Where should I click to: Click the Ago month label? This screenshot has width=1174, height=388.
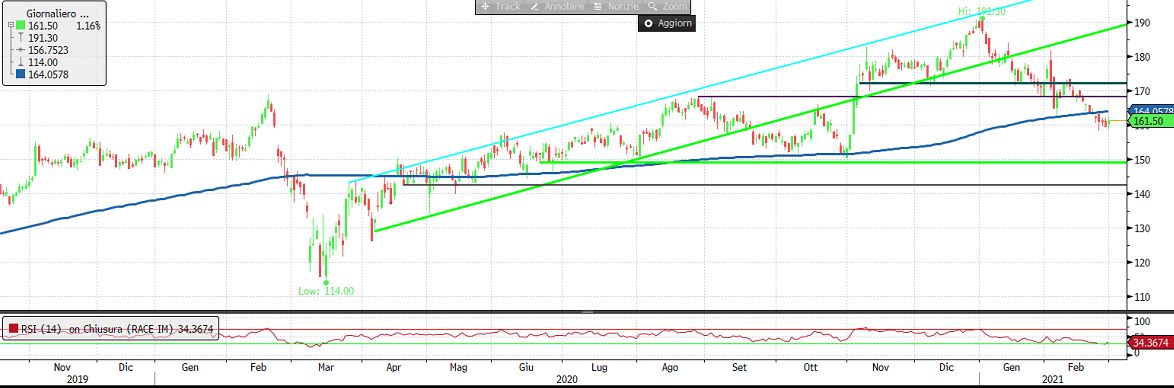tap(671, 368)
